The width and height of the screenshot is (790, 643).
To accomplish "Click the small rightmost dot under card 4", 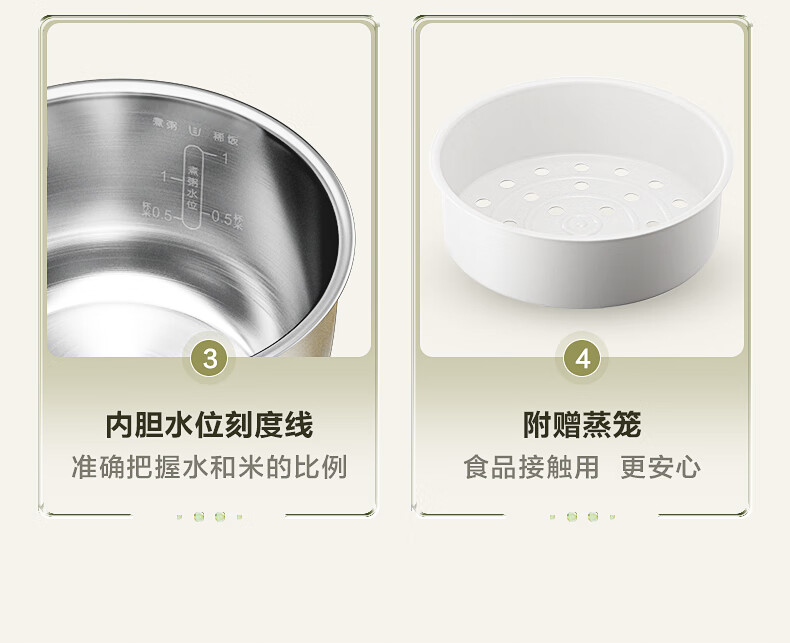I will [x=613, y=517].
